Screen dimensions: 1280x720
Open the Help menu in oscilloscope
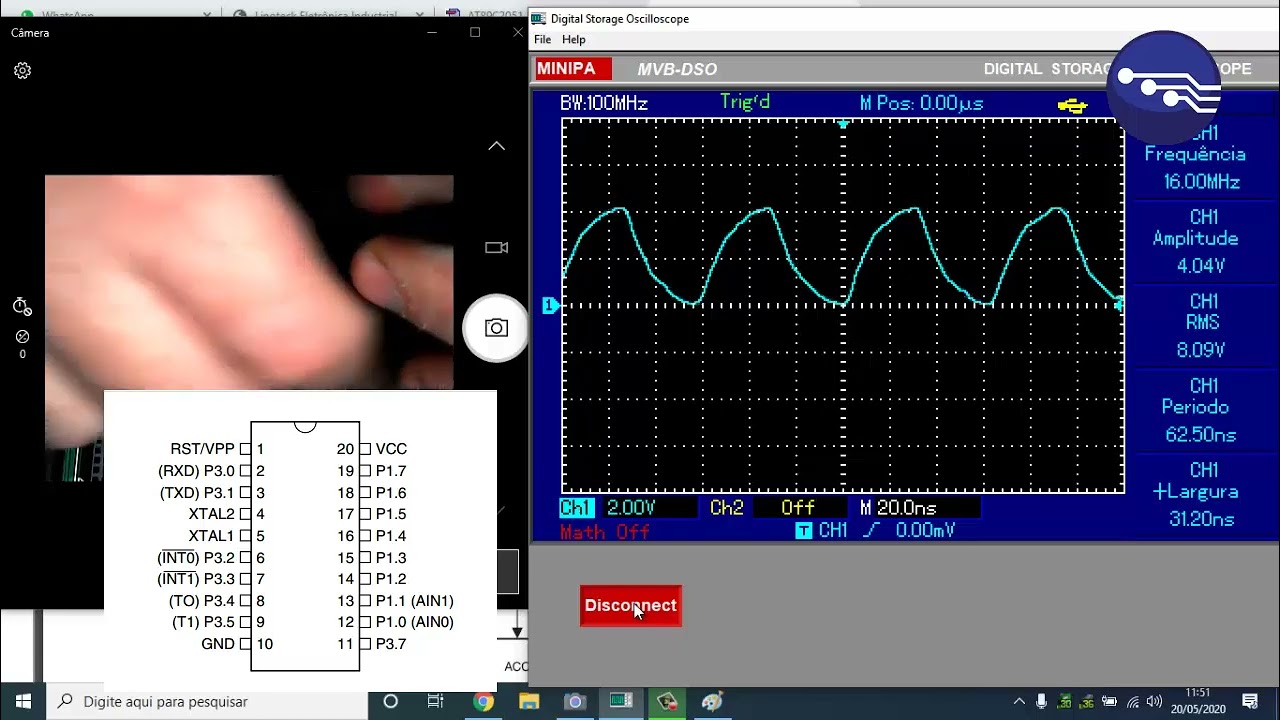(574, 40)
